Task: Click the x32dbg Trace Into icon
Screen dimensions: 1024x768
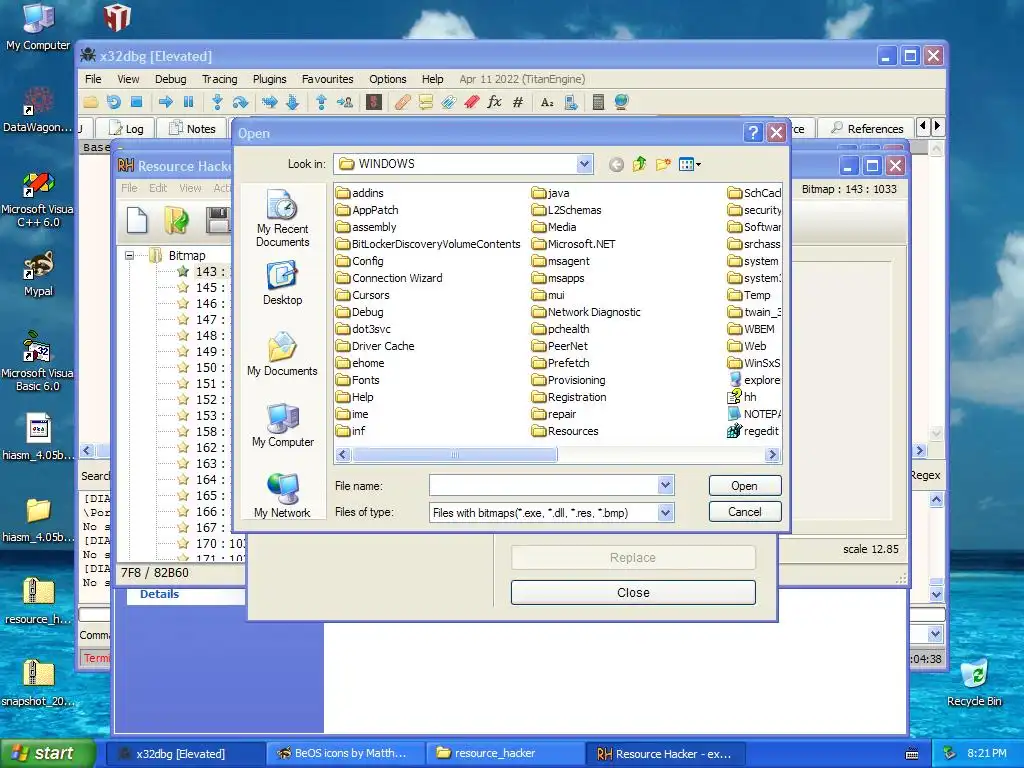Action: (269, 102)
